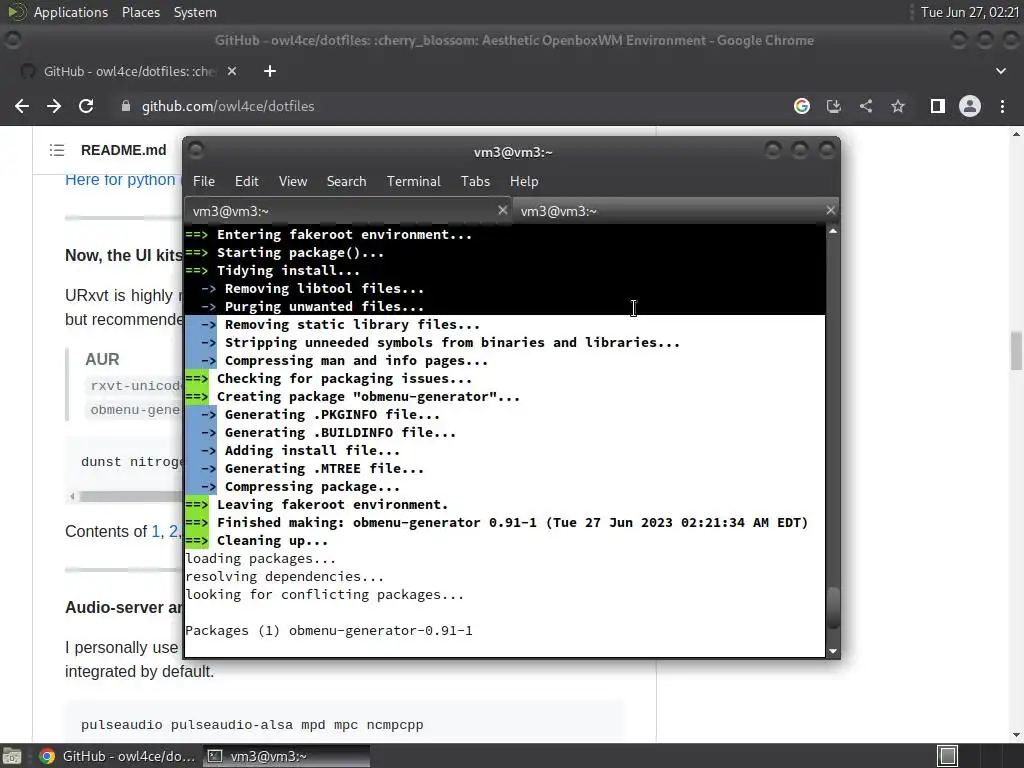The width and height of the screenshot is (1024, 768).
Task: Open the terminal Edit menu
Action: (x=247, y=182)
